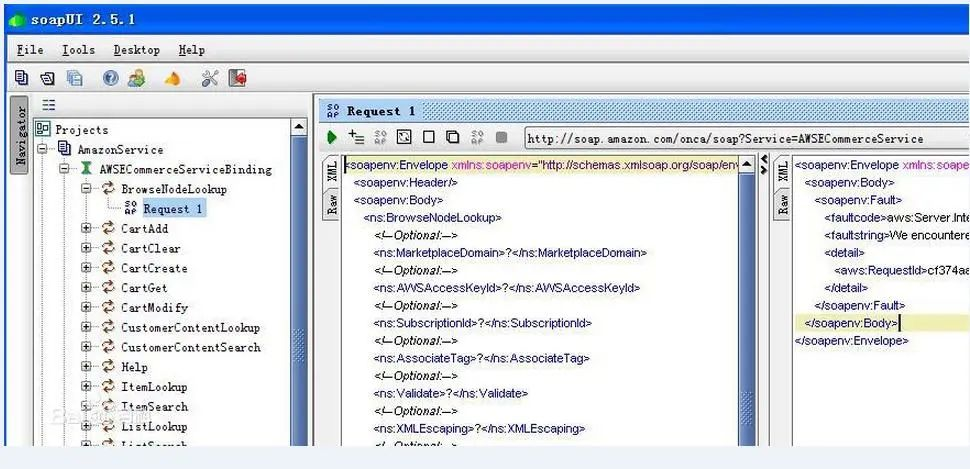Click the ns:SubscriptionId line in request
This screenshot has width=970, height=469.
point(483,323)
